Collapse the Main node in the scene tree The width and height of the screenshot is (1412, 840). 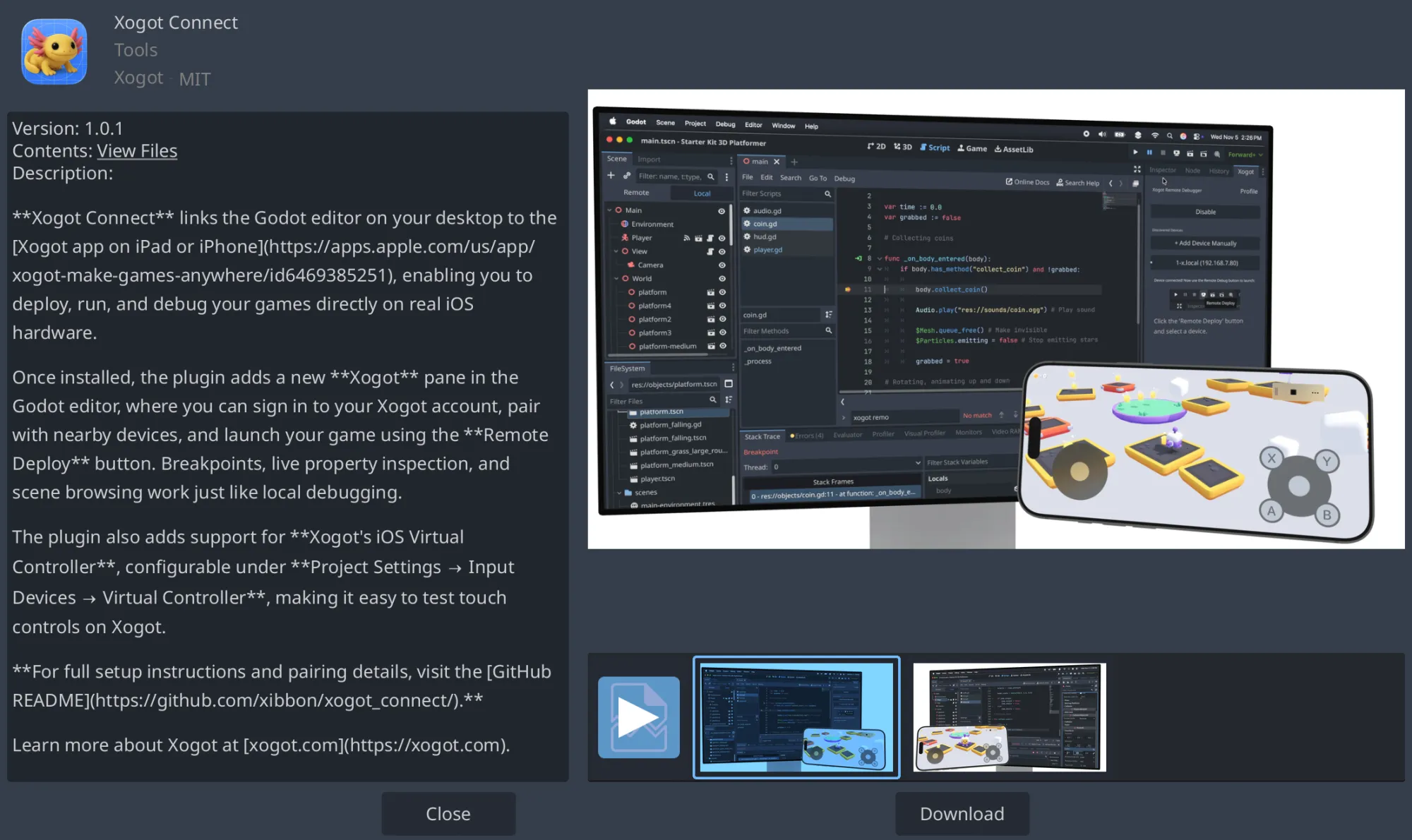(609, 210)
